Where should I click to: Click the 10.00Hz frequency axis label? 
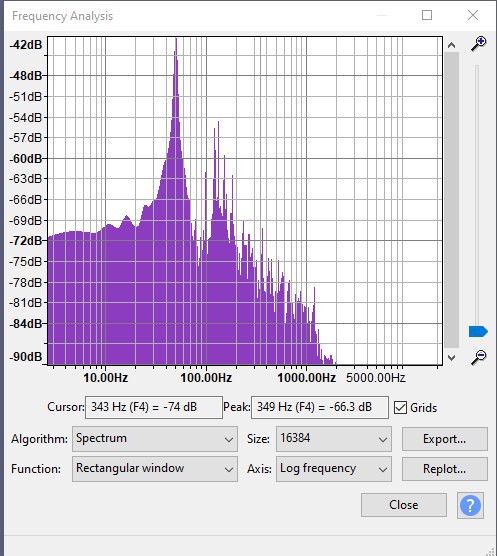106,378
